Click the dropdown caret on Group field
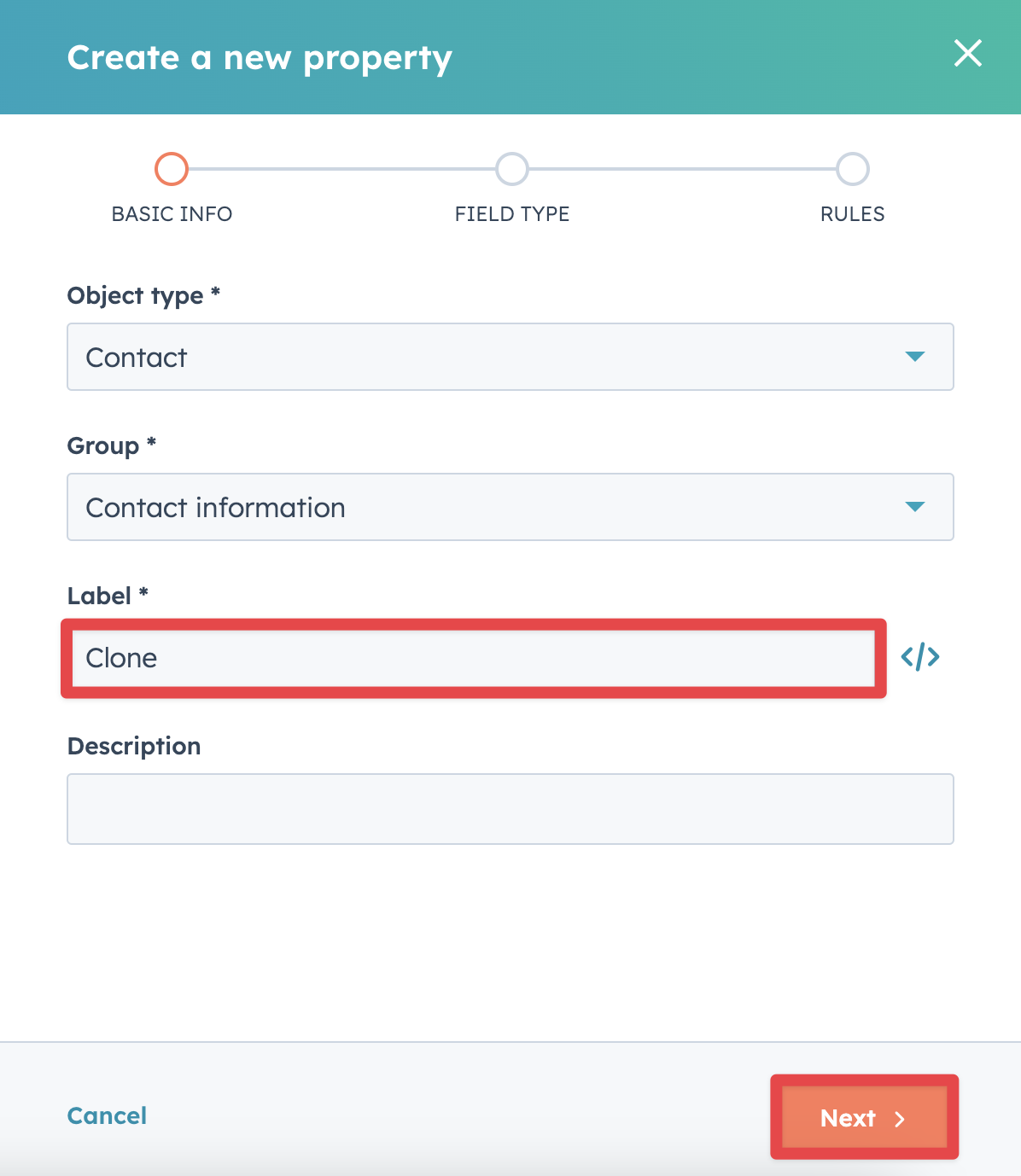 (x=916, y=507)
